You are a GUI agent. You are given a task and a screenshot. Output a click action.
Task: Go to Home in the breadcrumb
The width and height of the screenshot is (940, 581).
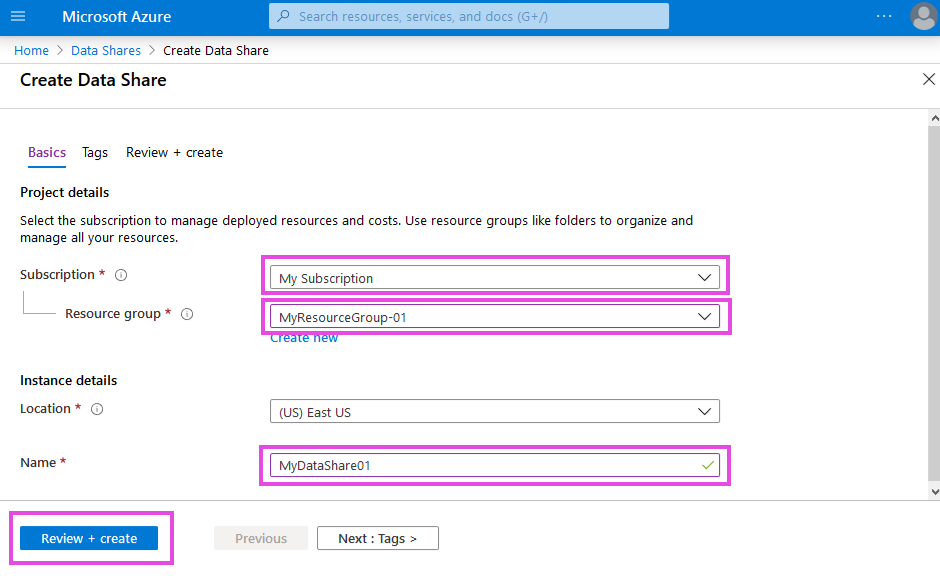(x=31, y=50)
